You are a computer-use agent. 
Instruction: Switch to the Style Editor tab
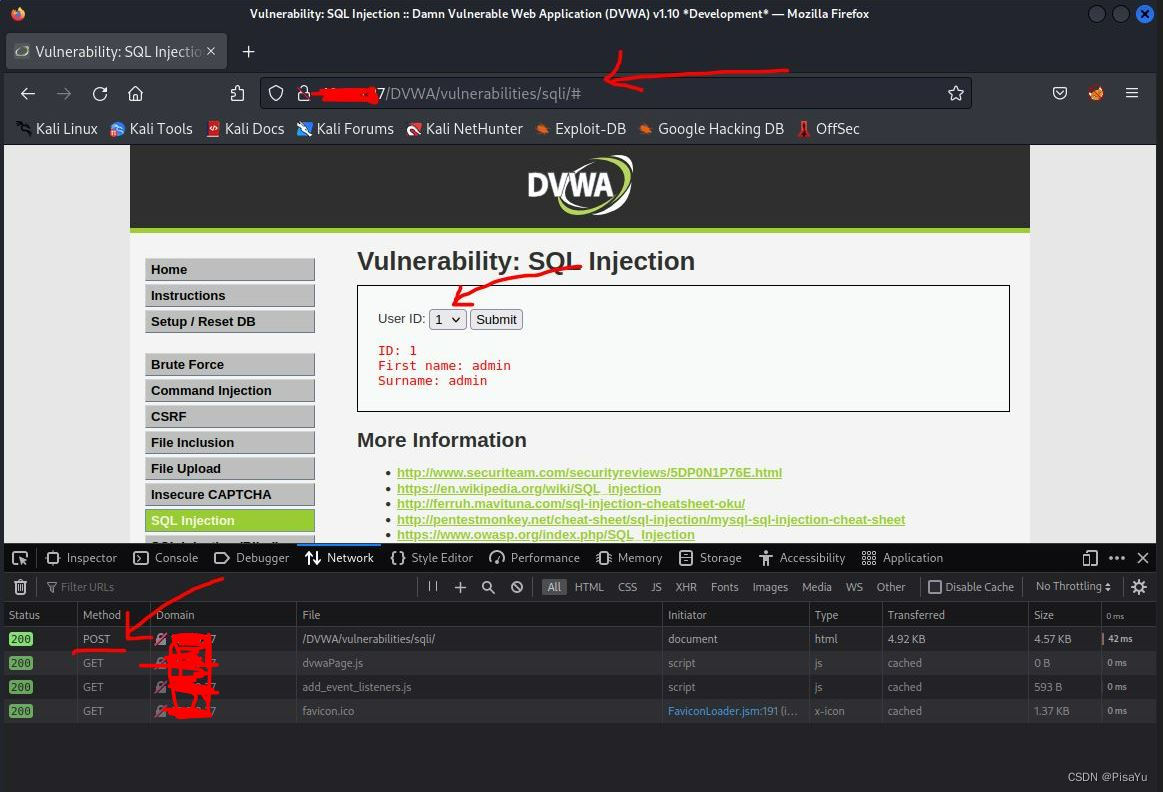pyautogui.click(x=432, y=558)
